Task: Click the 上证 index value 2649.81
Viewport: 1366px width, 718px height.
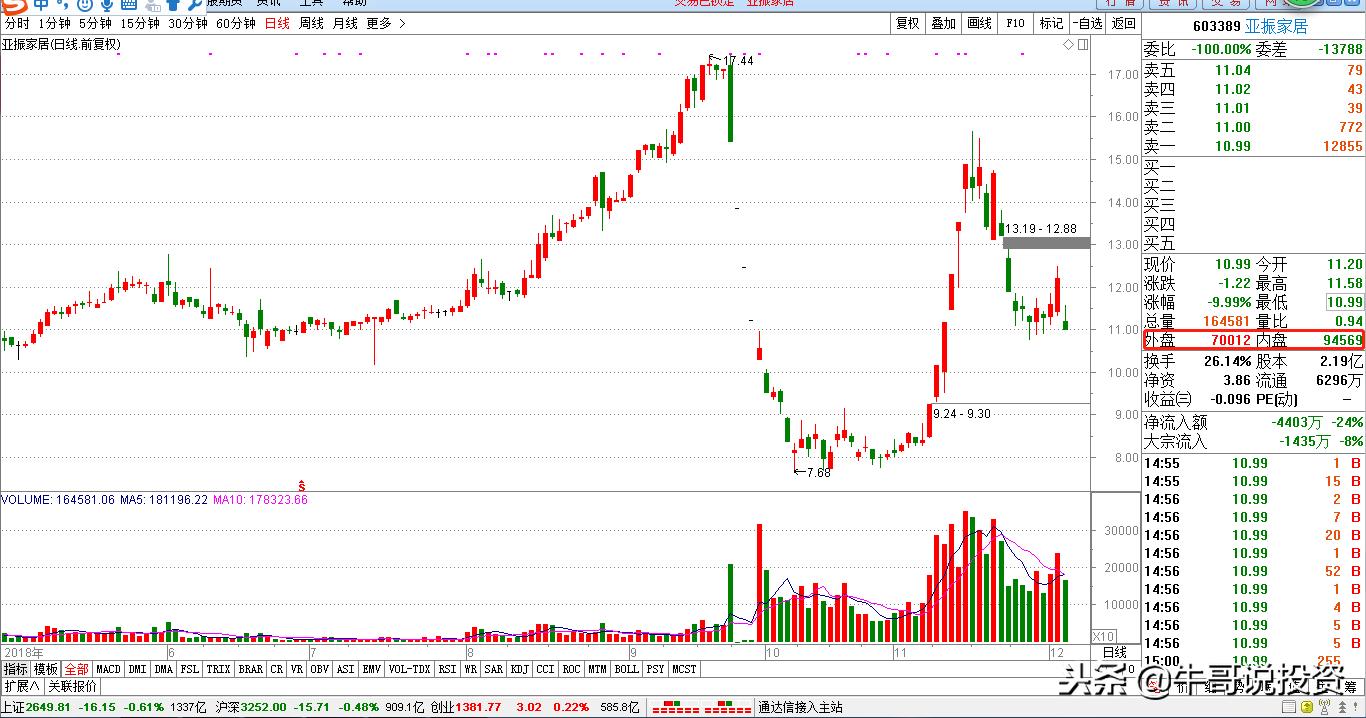Action: coord(48,707)
